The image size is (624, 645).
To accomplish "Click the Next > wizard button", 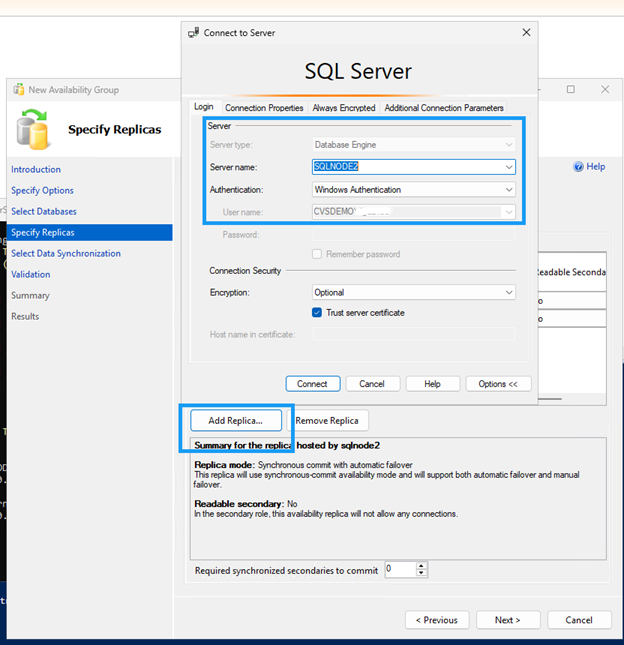I will click(x=507, y=620).
